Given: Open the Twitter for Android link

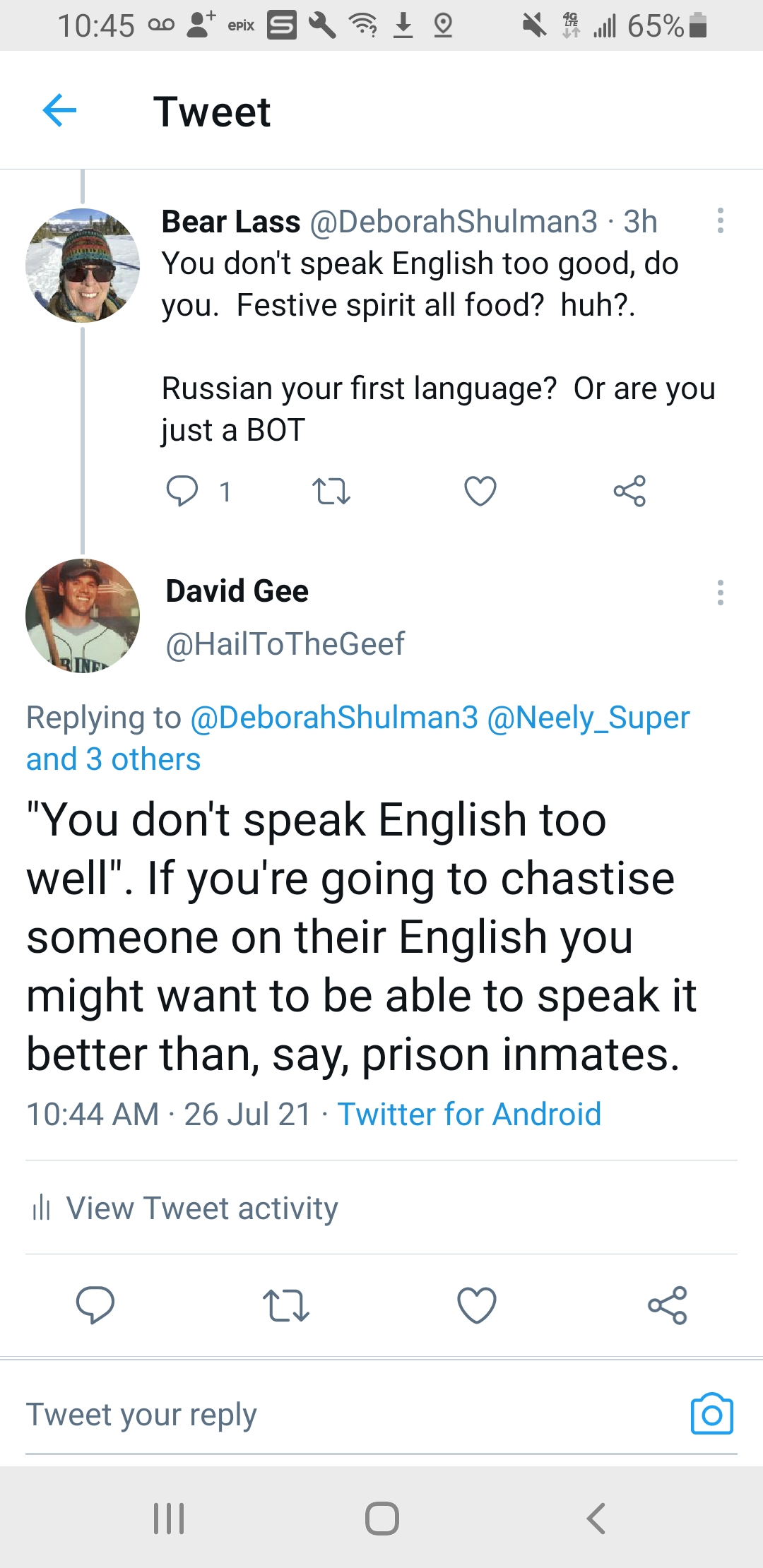Looking at the screenshot, I should [469, 1115].
